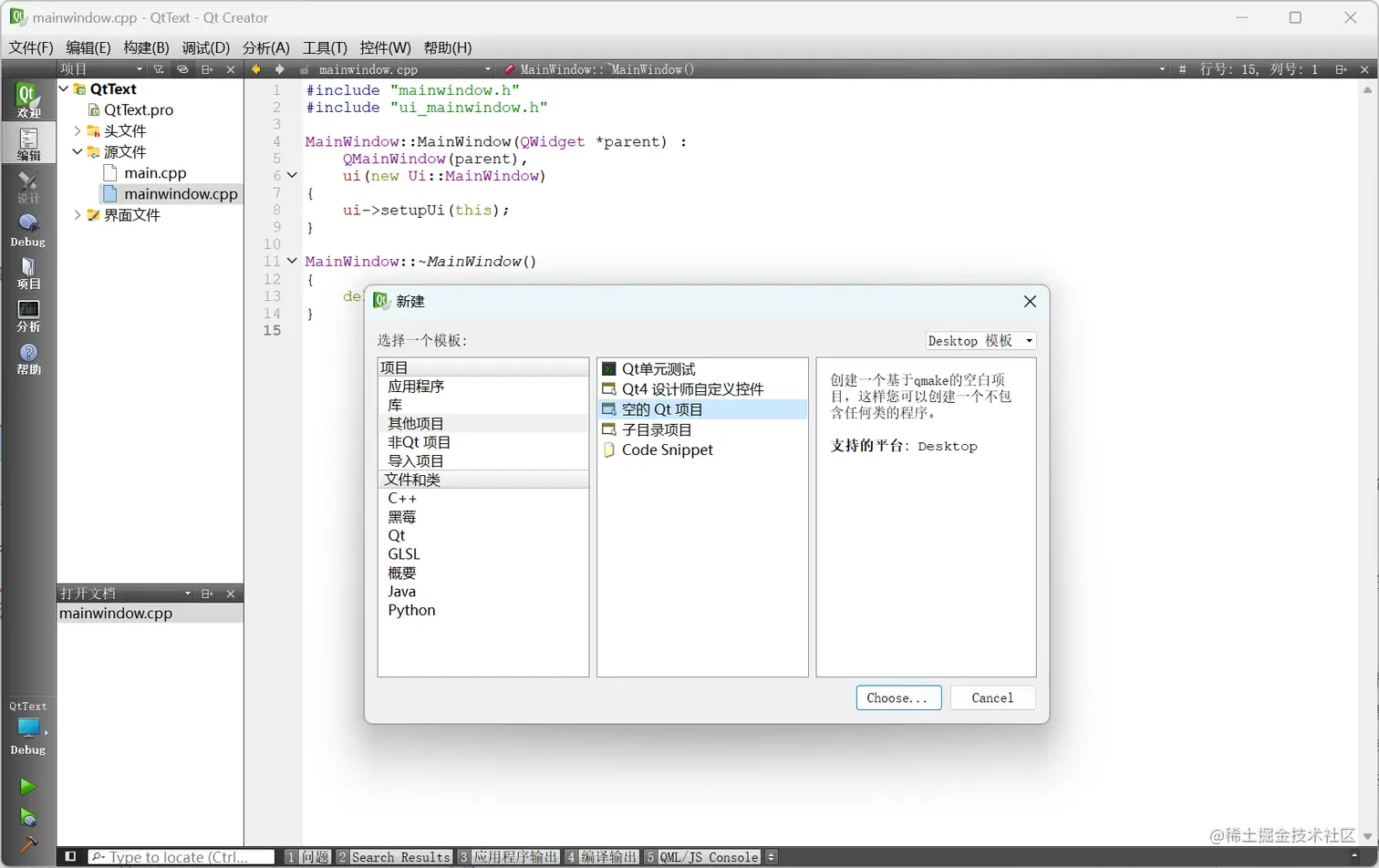The height and width of the screenshot is (868, 1379).
Task: Close the editor document with the X
Action: point(1364,69)
